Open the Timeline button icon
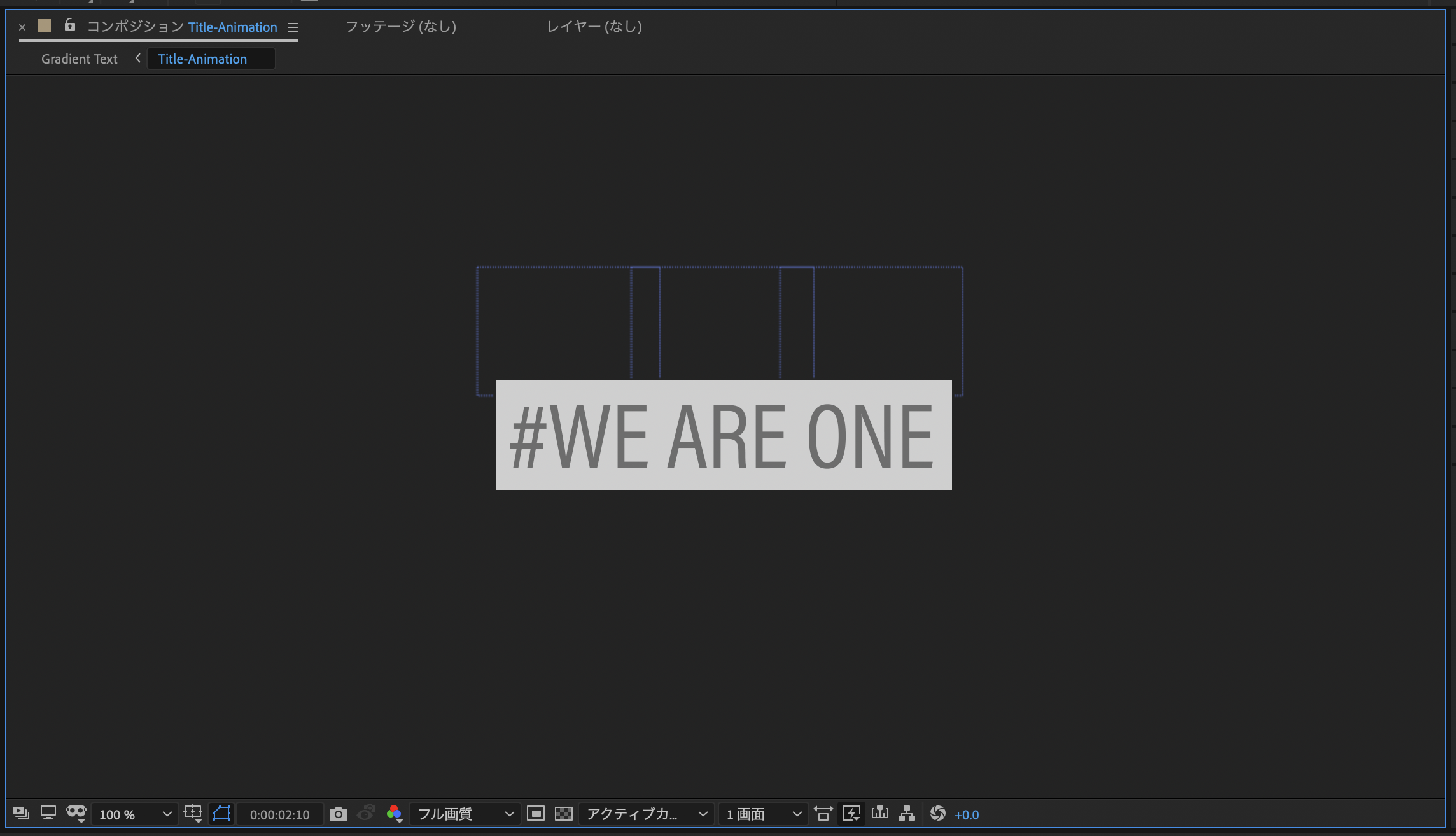Image resolution: width=1456 pixels, height=836 pixels. (879, 814)
